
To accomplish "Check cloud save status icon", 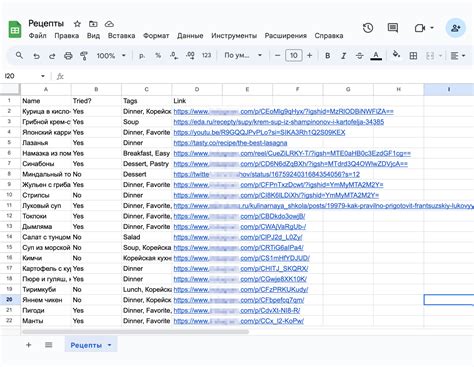I will pyautogui.click(x=109, y=24).
